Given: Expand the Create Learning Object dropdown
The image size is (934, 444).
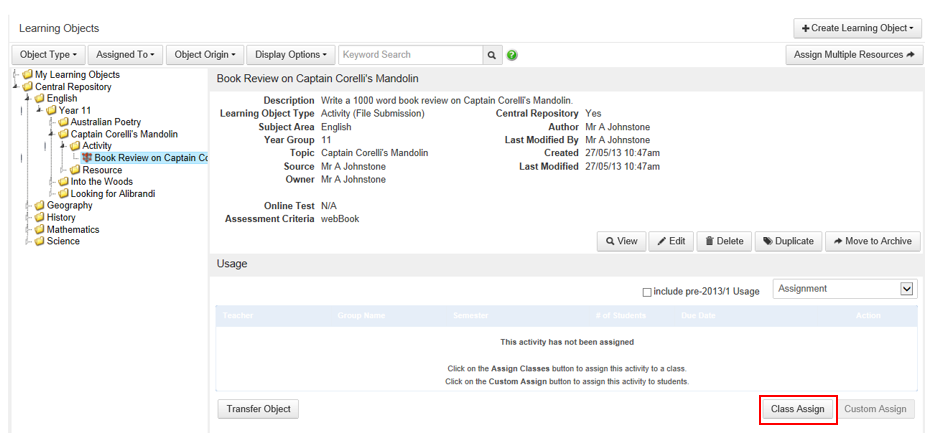Looking at the screenshot, I should pos(857,28).
